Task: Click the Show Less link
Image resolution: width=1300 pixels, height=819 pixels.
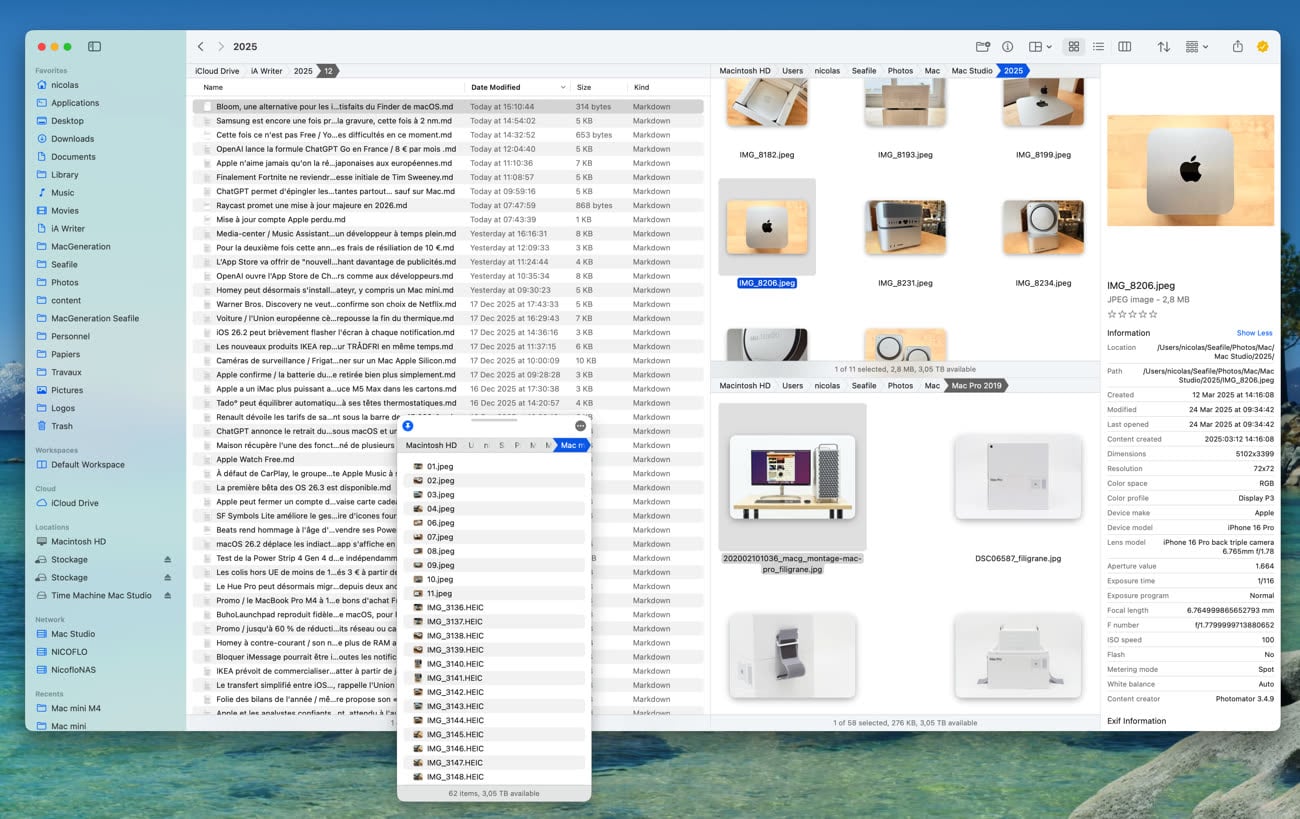Action: (x=1254, y=333)
